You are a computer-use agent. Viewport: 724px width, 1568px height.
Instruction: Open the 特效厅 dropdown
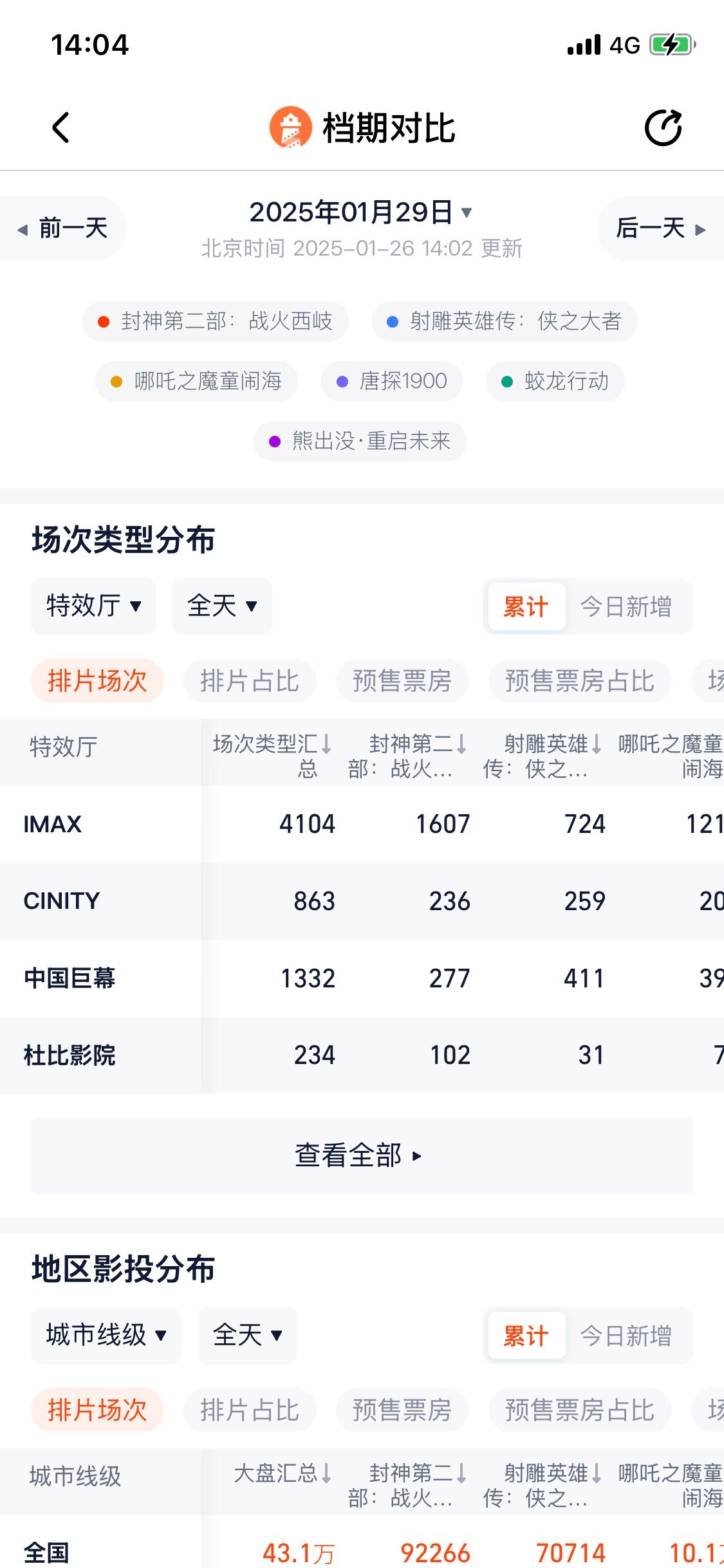point(93,606)
